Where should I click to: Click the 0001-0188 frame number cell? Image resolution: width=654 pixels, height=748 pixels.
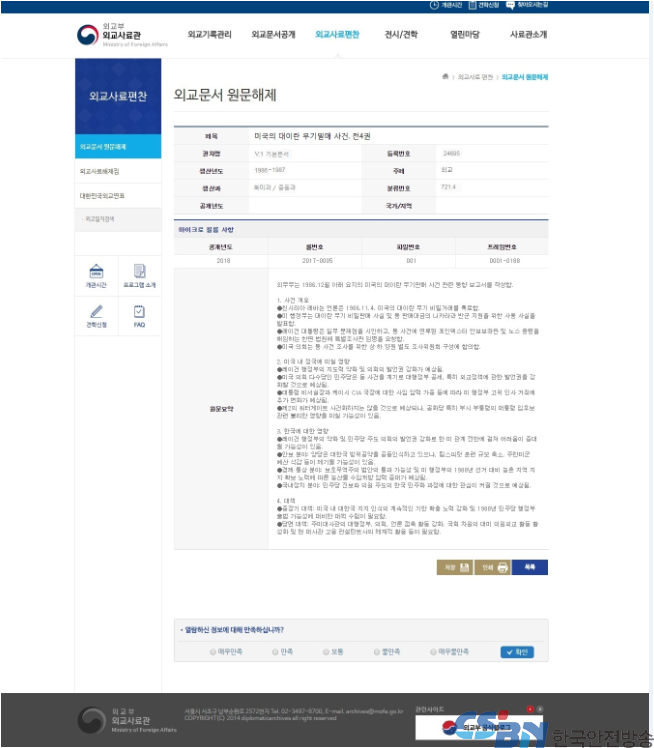coord(505,261)
